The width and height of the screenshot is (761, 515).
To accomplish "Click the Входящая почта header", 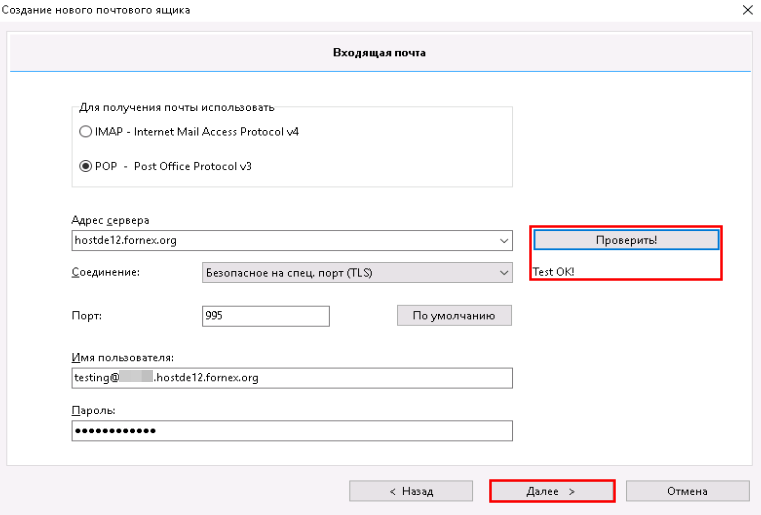I will tap(379, 53).
